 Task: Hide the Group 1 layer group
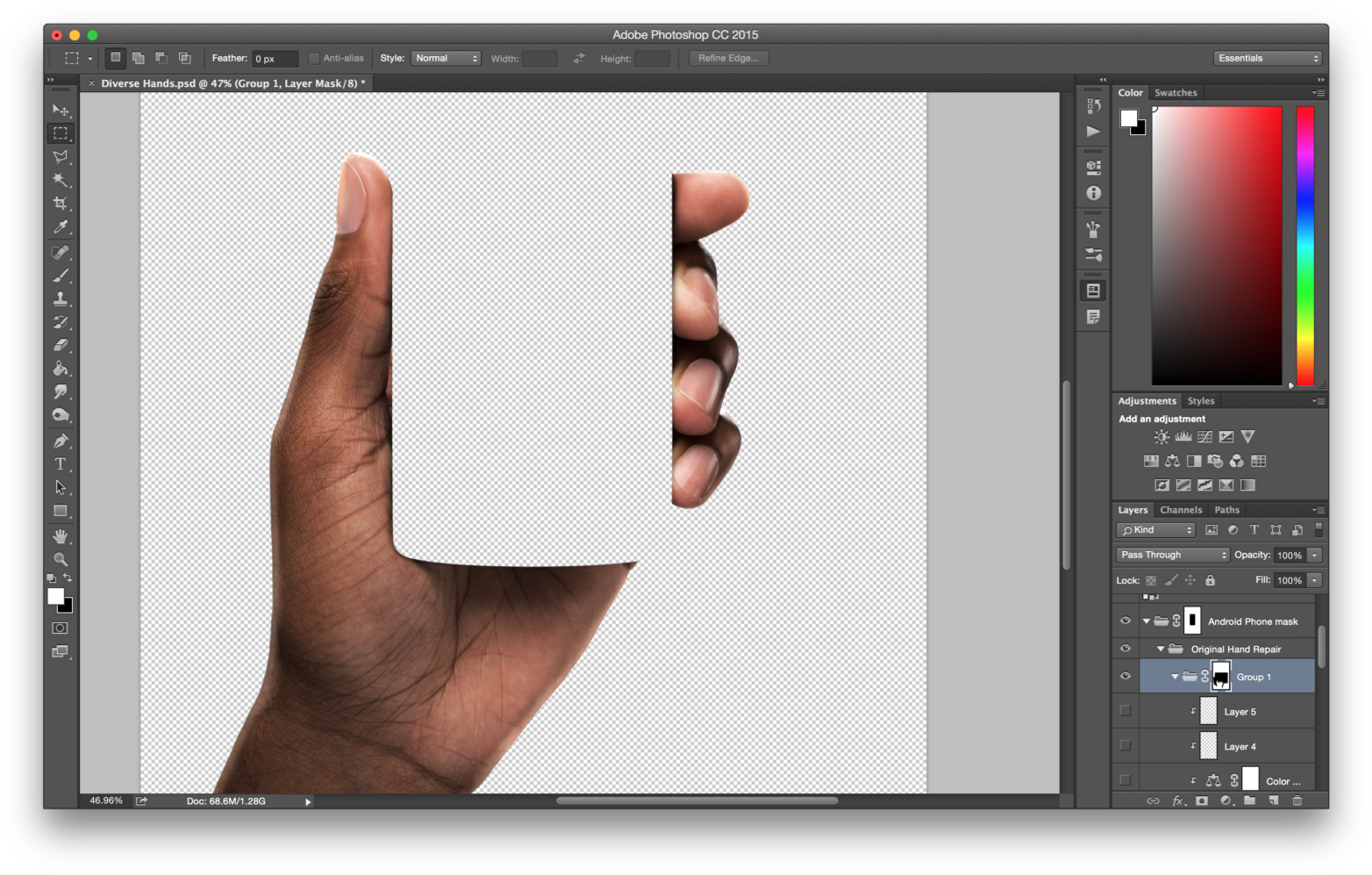click(x=1125, y=677)
